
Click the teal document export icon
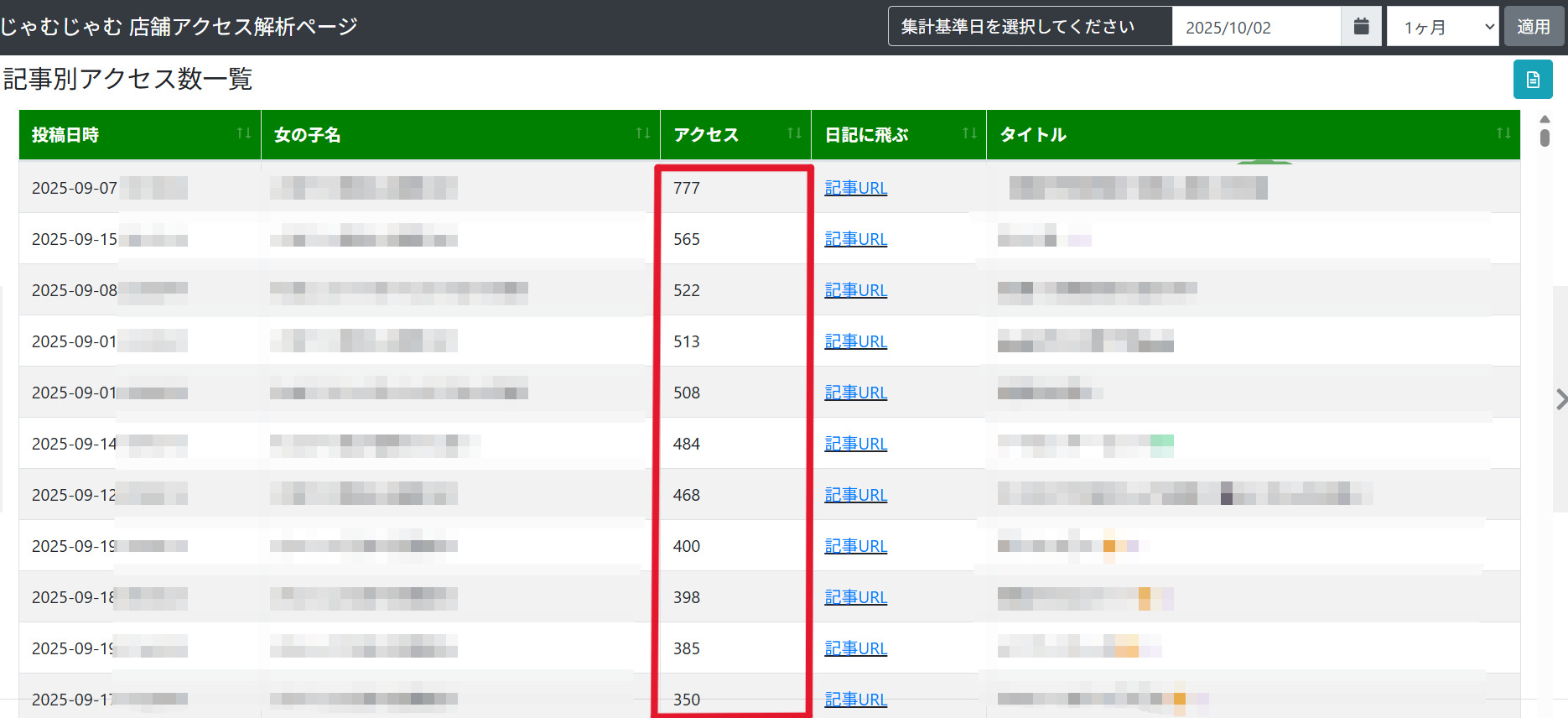[x=1533, y=80]
